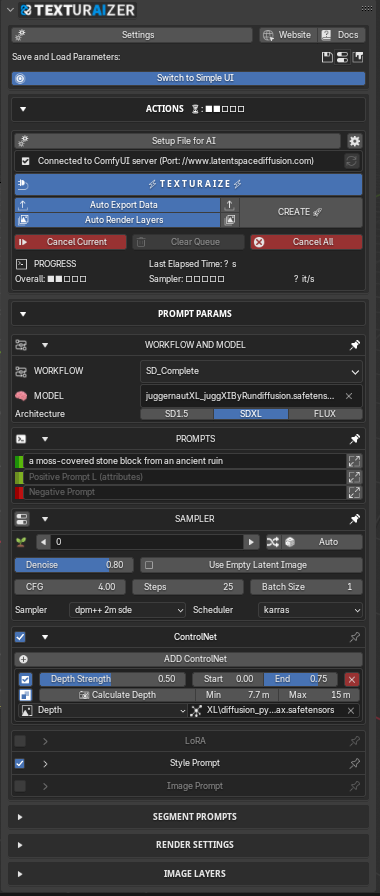Expand the Style Prompt section chevron
Viewport: 380px width, 896px height.
[45, 763]
